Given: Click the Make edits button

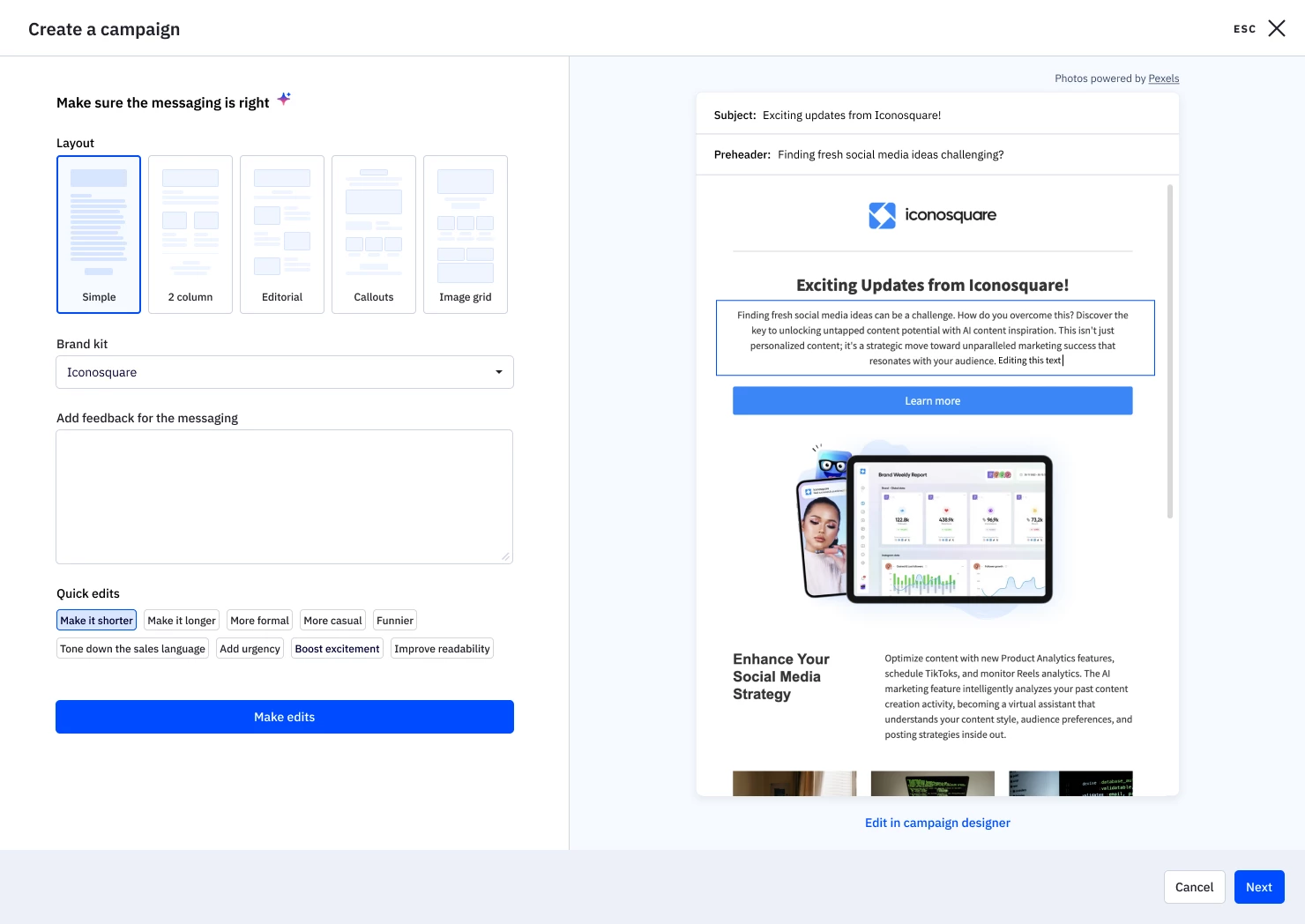Looking at the screenshot, I should [285, 717].
